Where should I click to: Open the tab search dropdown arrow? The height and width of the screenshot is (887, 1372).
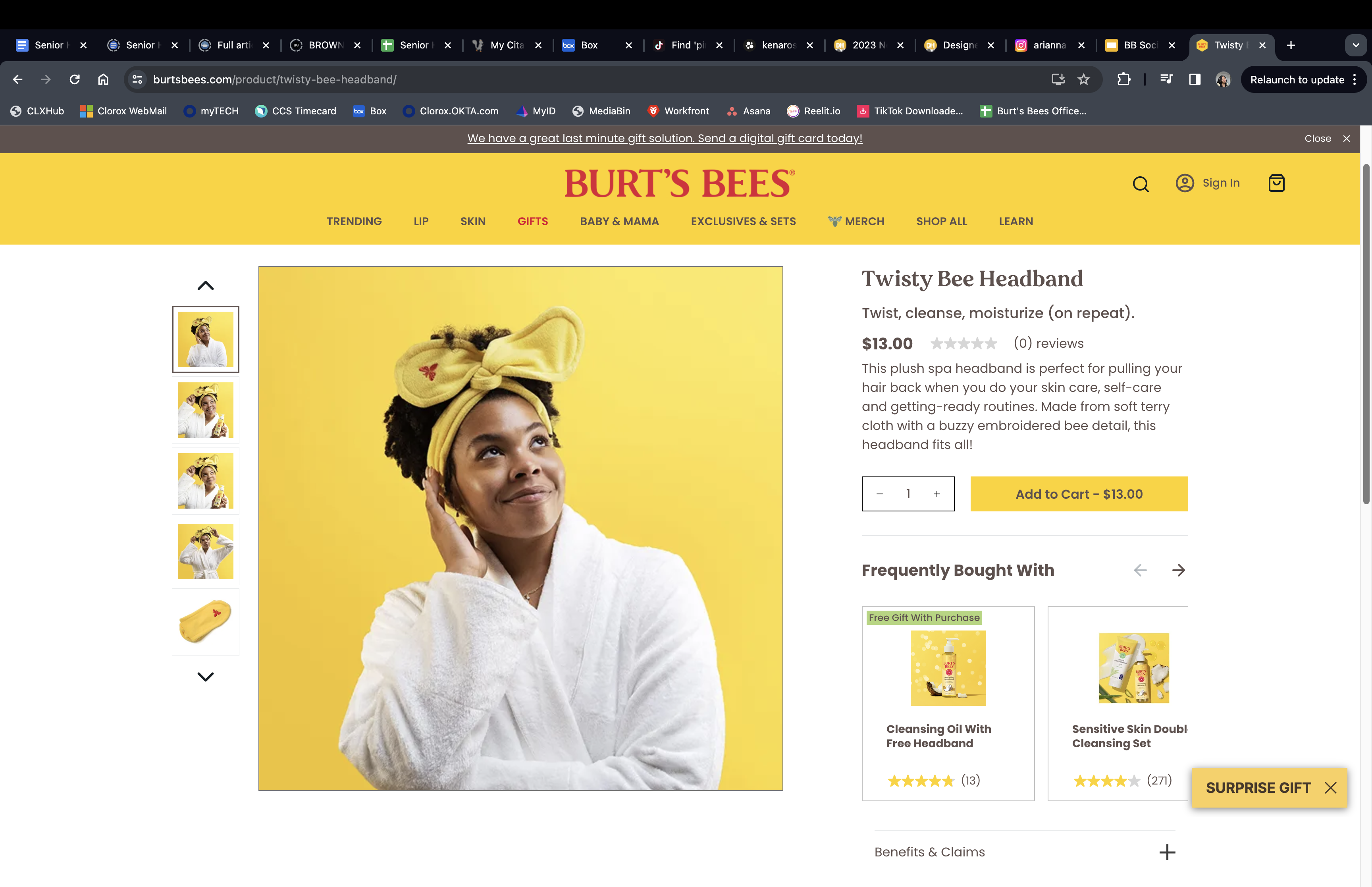[x=1355, y=45]
